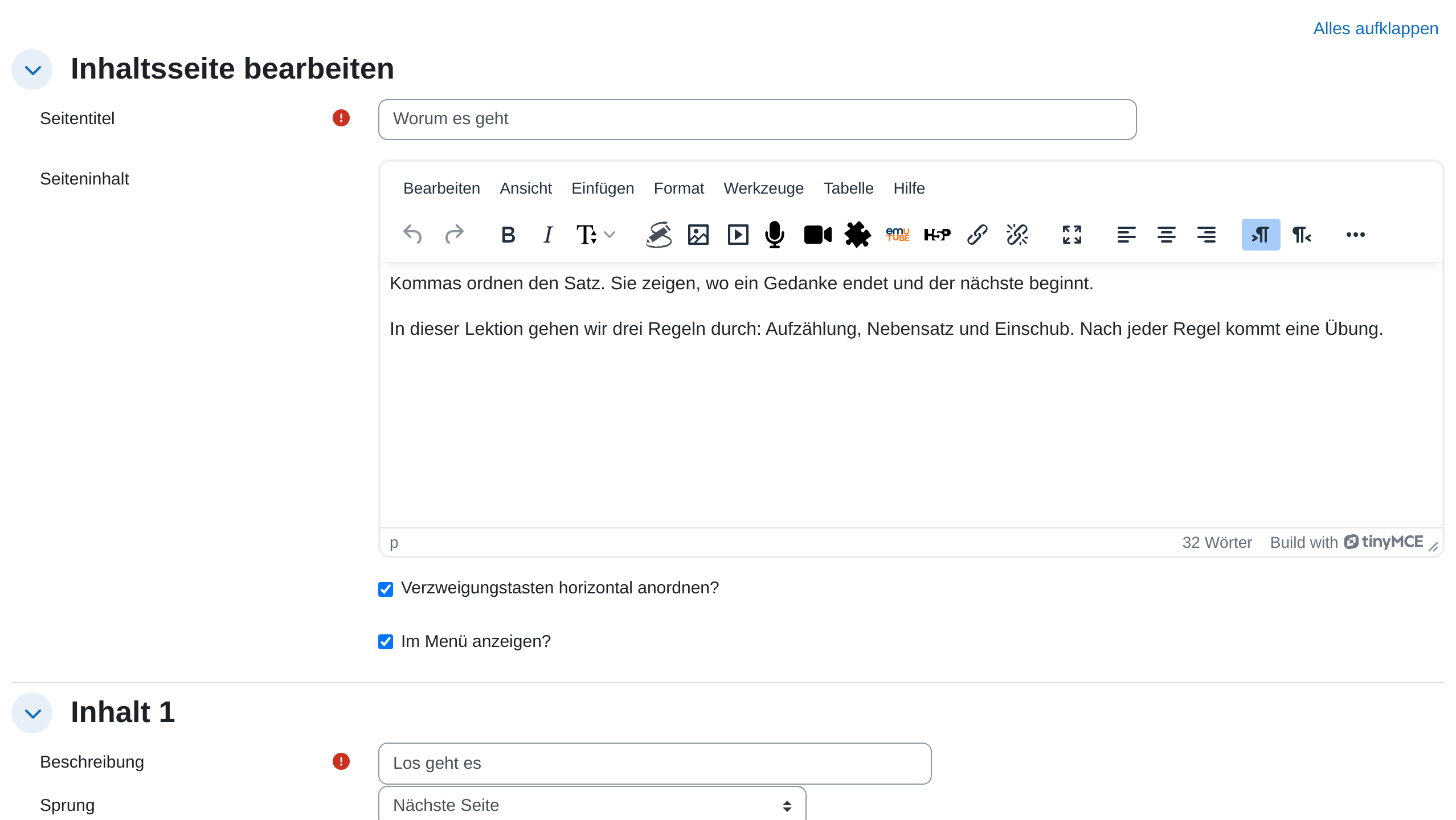Open the Einfügen menu
This screenshot has width=1456, height=820.
603,188
